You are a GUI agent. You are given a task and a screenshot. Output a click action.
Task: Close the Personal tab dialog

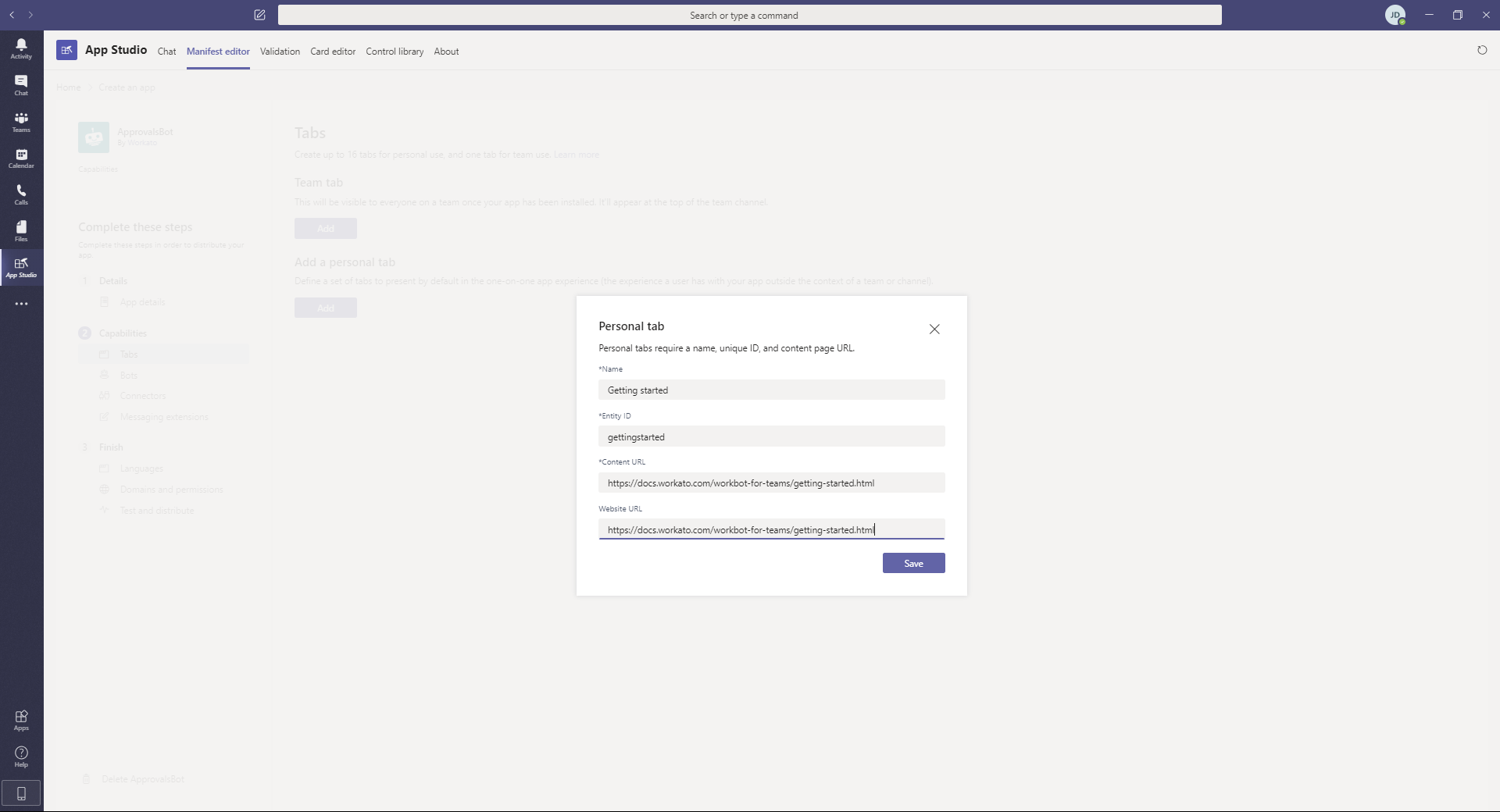[x=934, y=329]
